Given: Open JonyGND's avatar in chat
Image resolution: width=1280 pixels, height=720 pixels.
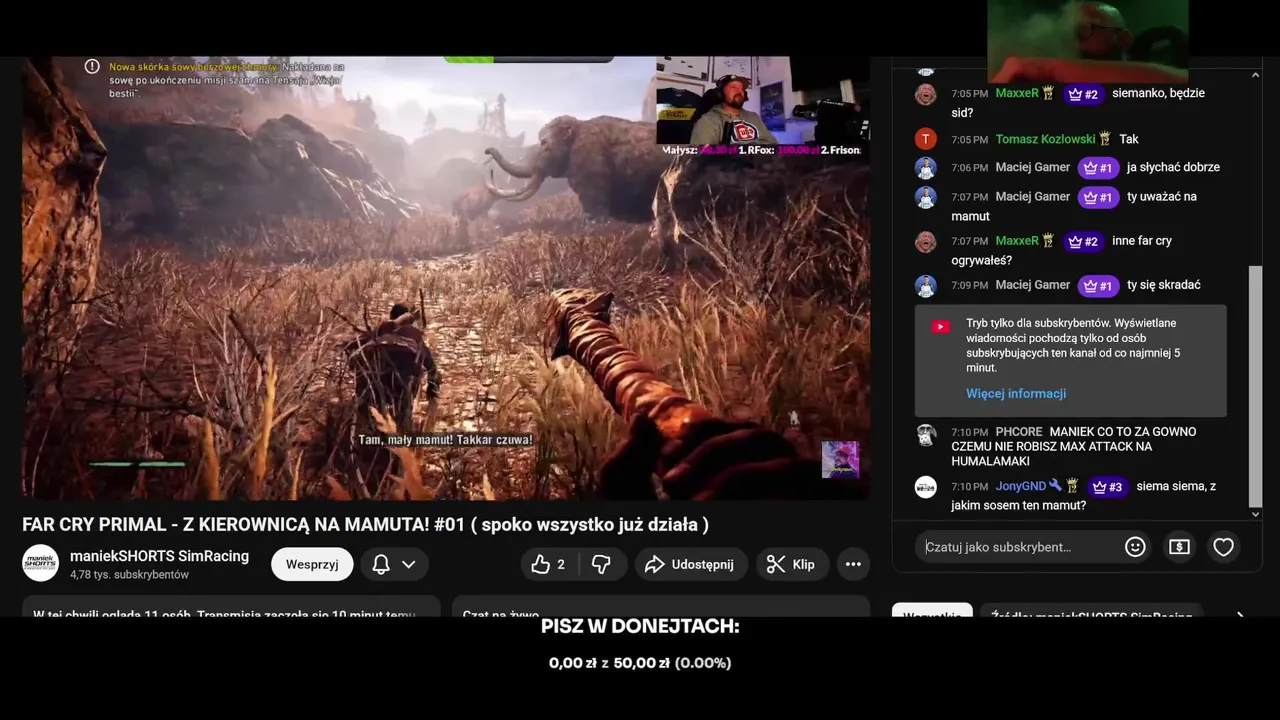Looking at the screenshot, I should point(926,487).
